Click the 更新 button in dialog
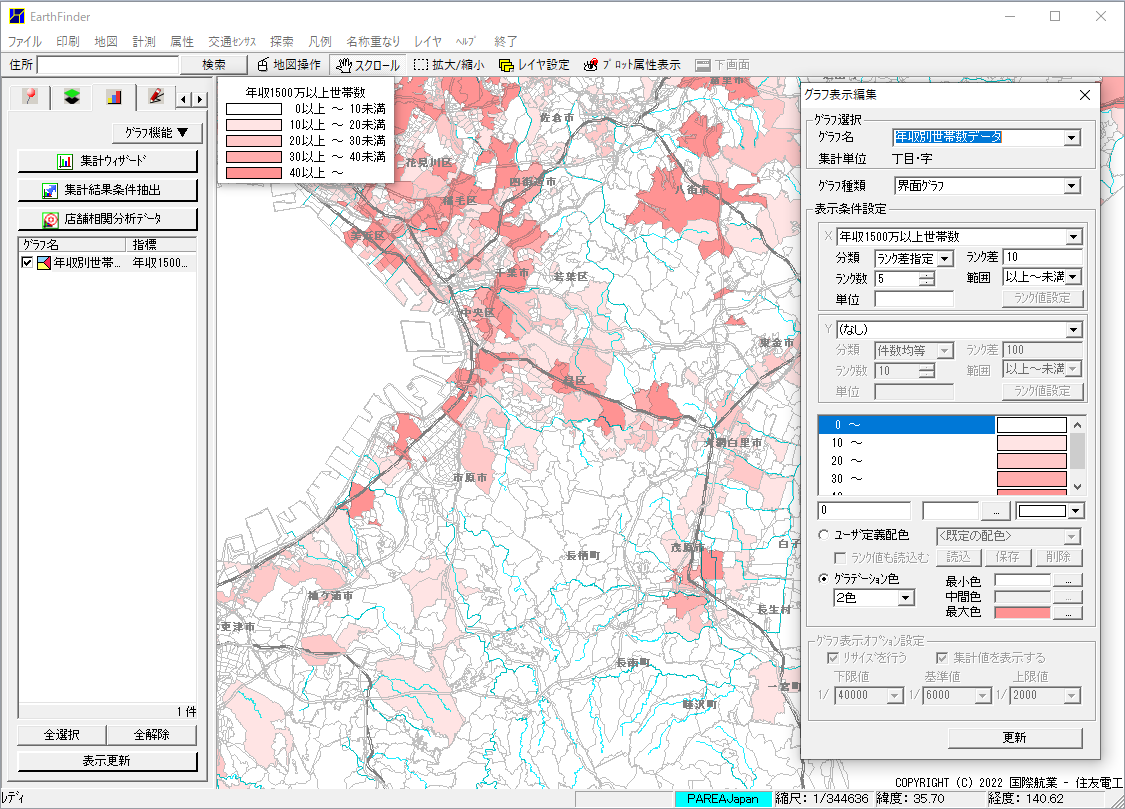 pyautogui.click(x=1015, y=737)
